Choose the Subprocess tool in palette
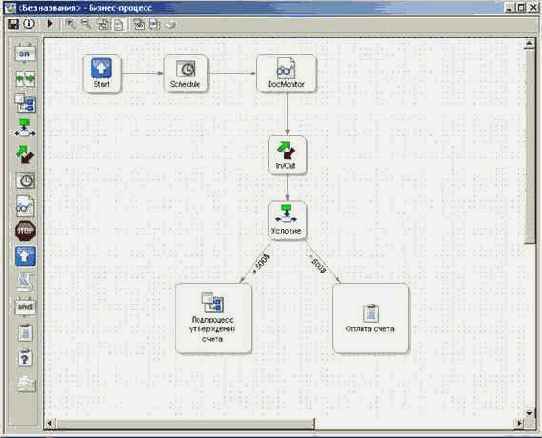The image size is (542, 438). (x=26, y=103)
